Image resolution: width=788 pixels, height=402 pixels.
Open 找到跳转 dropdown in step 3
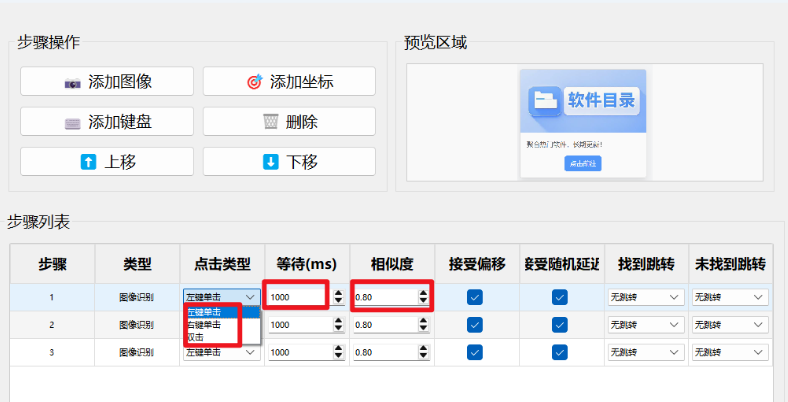(646, 352)
